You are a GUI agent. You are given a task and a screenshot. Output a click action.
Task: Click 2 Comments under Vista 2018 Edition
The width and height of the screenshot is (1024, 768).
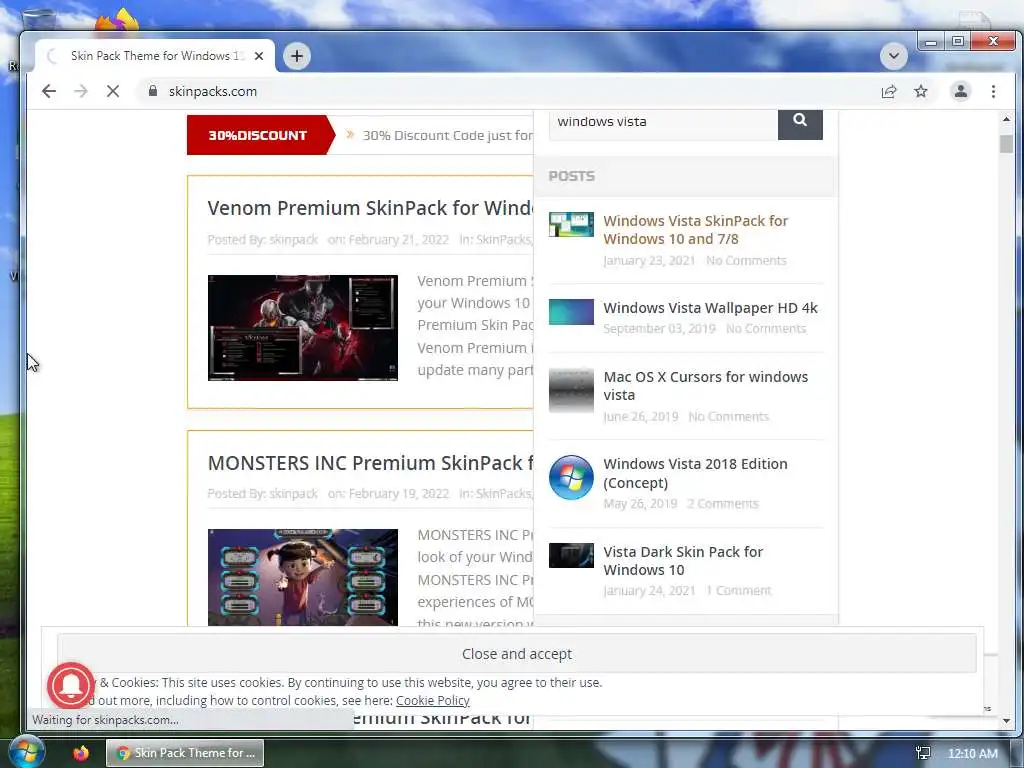(722, 504)
